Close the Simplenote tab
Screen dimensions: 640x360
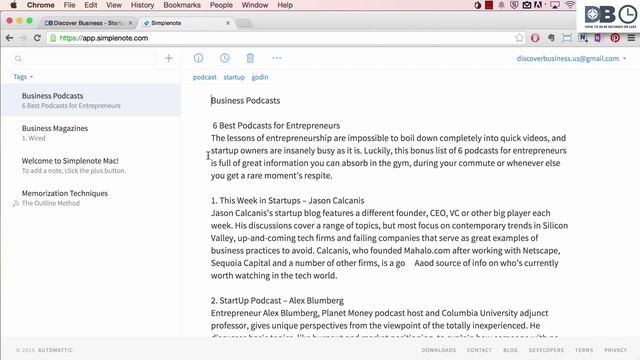228,23
